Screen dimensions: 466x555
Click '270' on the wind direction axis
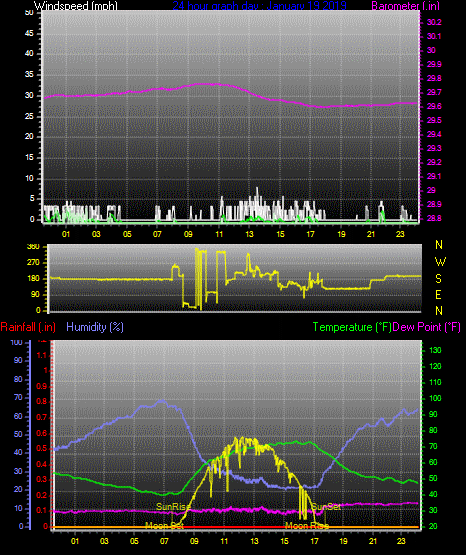point(33,263)
